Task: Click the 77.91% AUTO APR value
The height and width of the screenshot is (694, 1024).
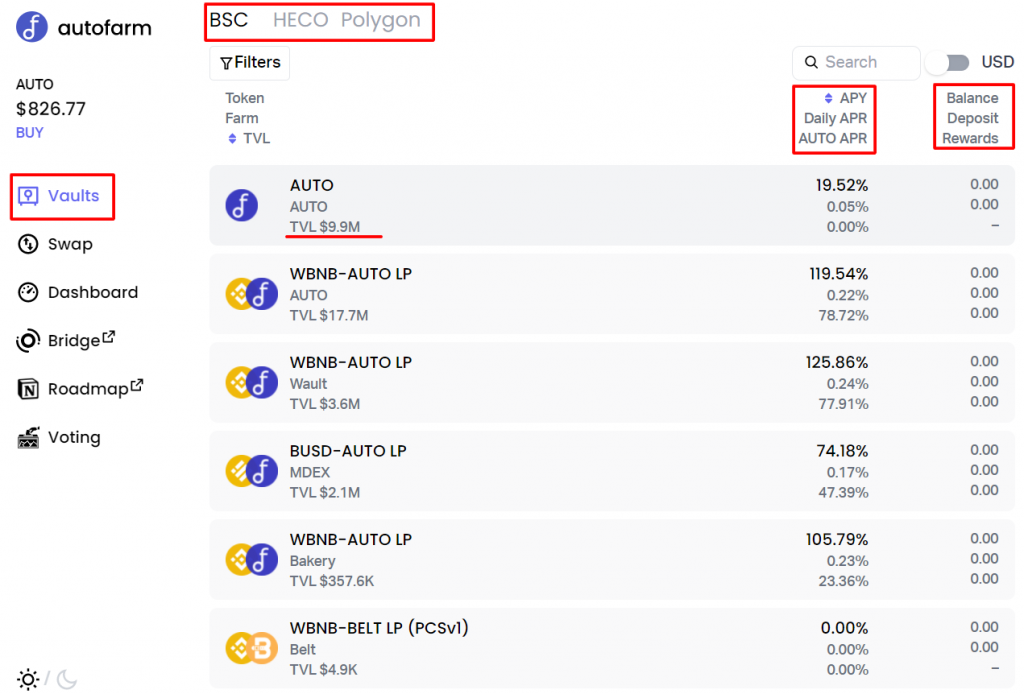Action: tap(844, 404)
